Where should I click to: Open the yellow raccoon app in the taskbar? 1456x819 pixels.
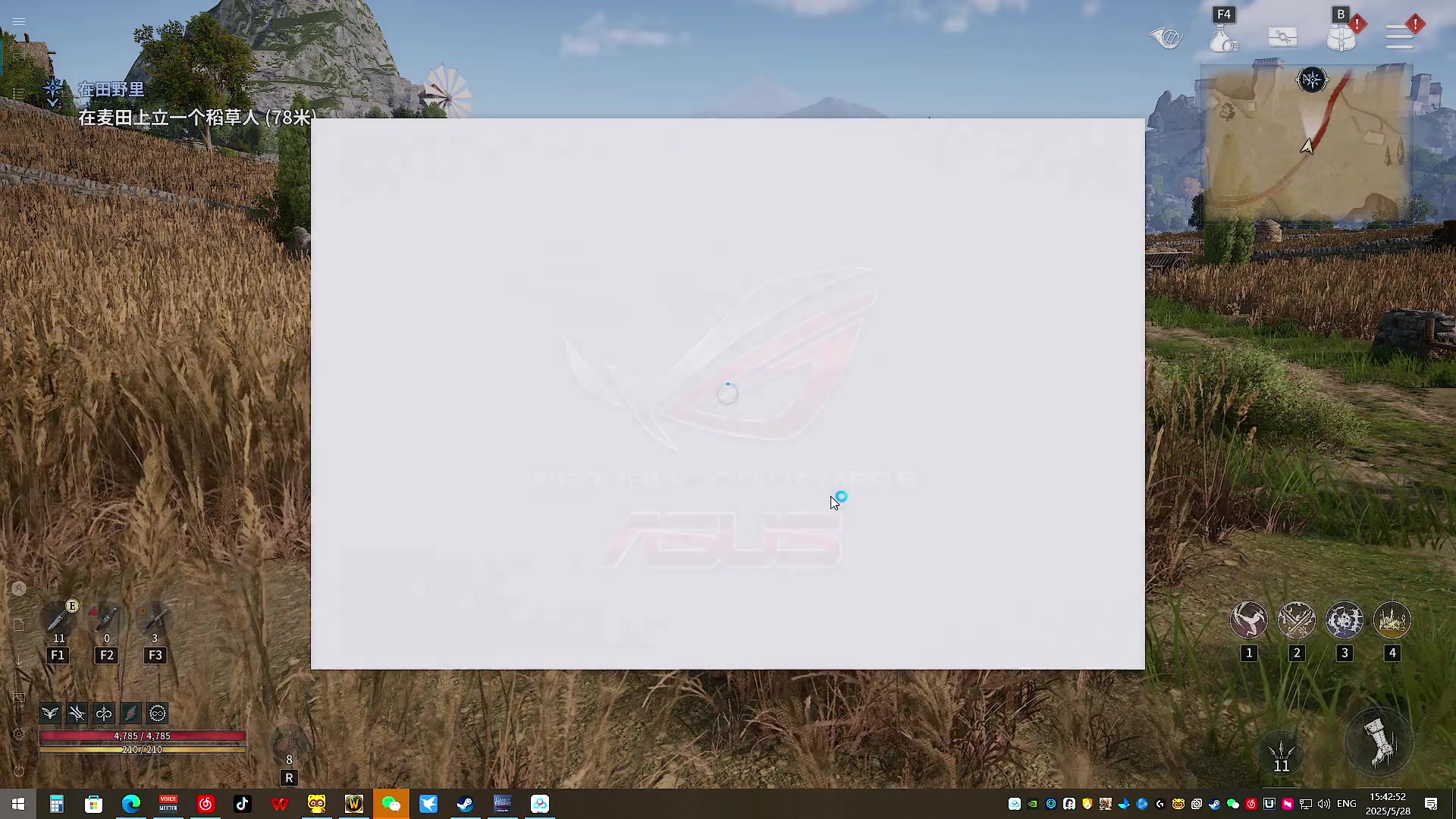click(317, 804)
